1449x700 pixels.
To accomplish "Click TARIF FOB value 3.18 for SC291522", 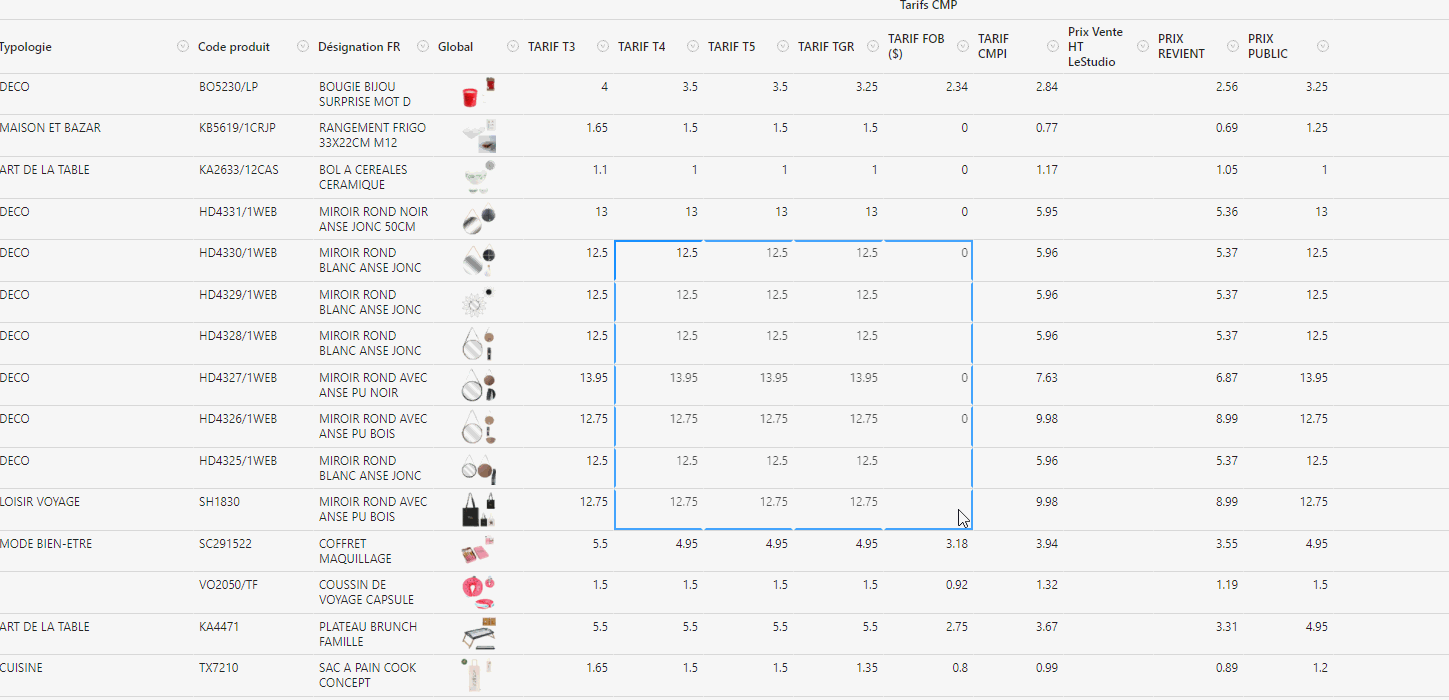I will point(956,544).
